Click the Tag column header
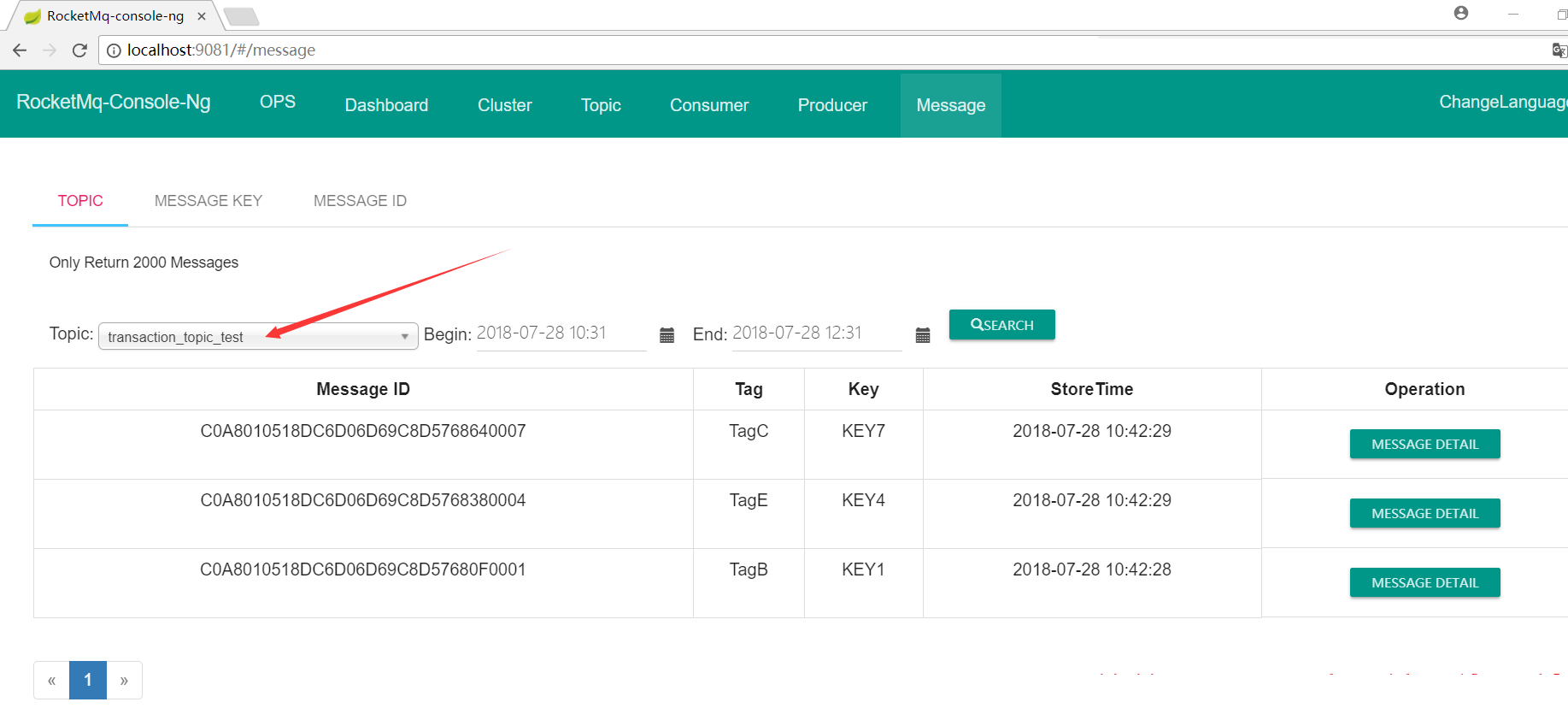1568x708 pixels. pyautogui.click(x=749, y=389)
